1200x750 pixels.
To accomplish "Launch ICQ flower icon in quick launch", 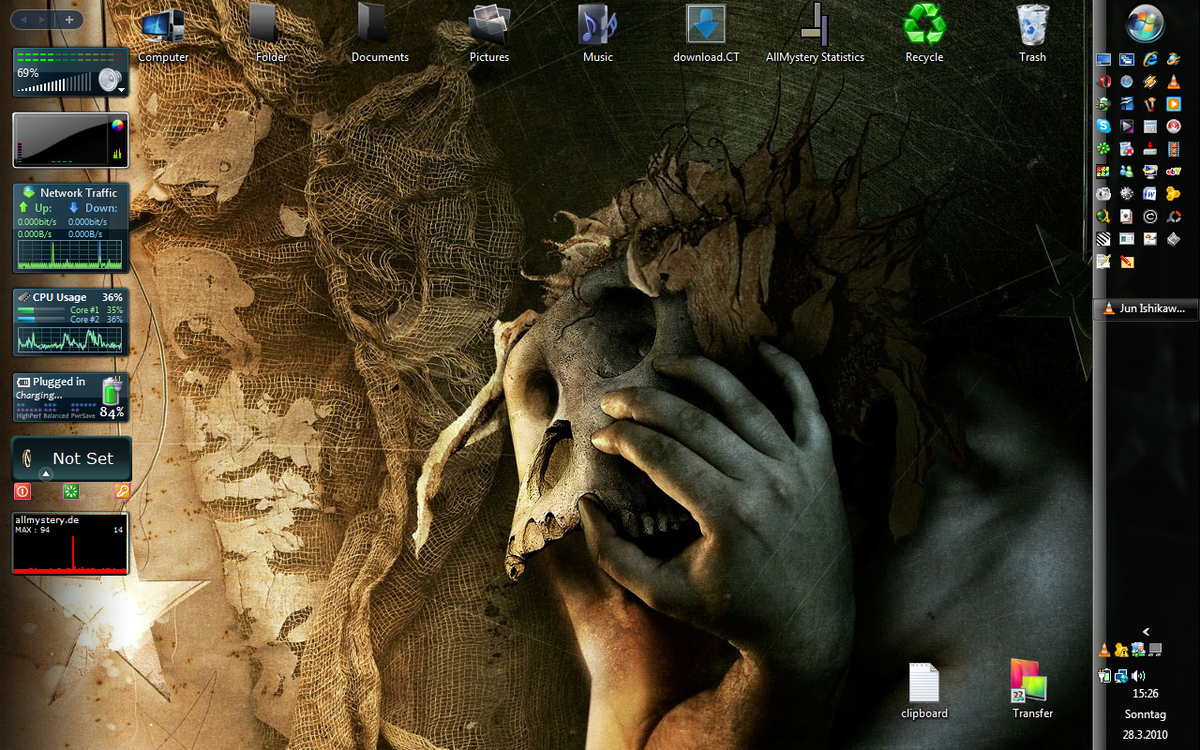I will [x=1104, y=149].
